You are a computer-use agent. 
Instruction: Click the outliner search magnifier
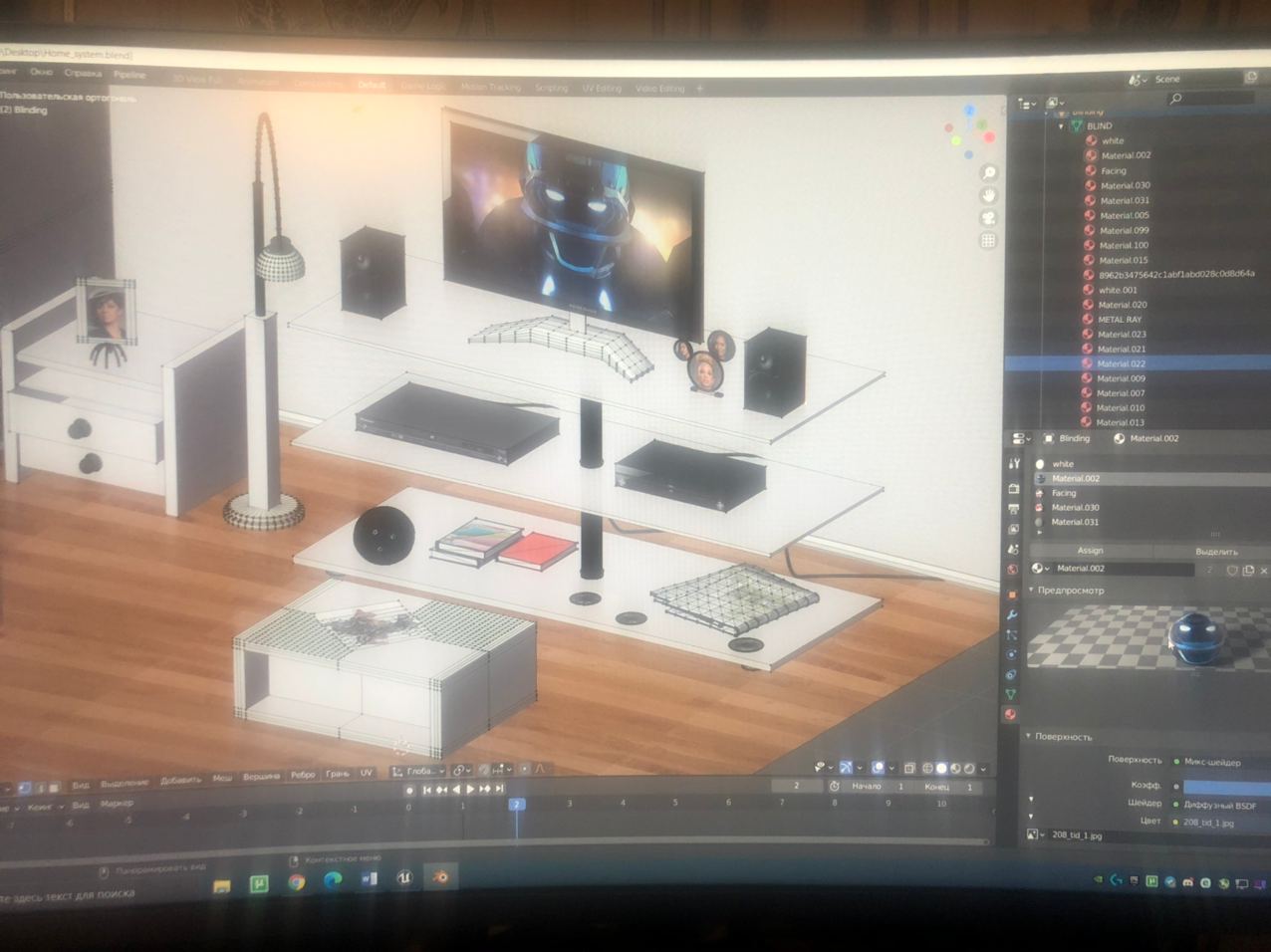point(1176,98)
